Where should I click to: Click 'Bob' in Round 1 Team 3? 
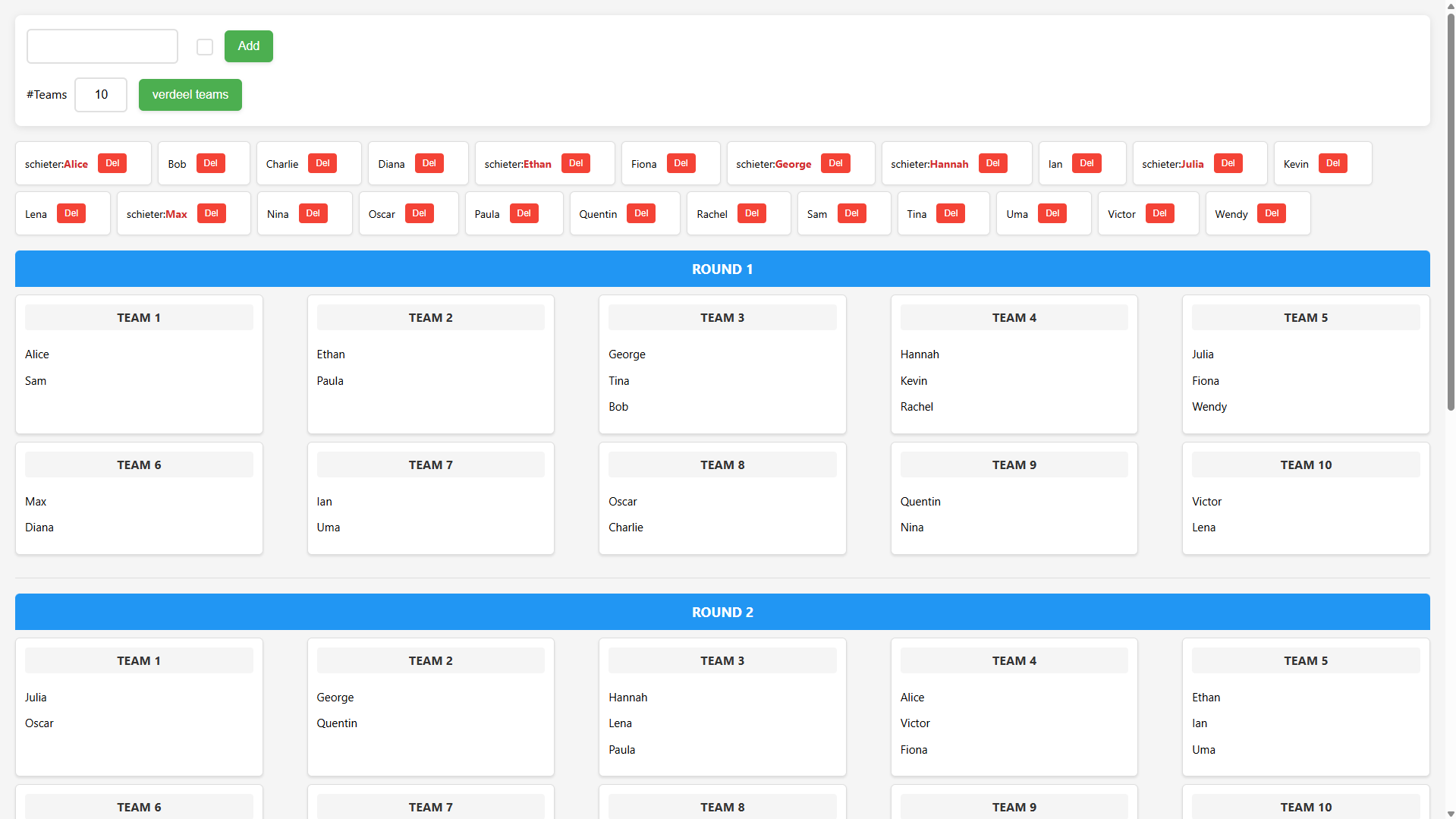point(618,407)
